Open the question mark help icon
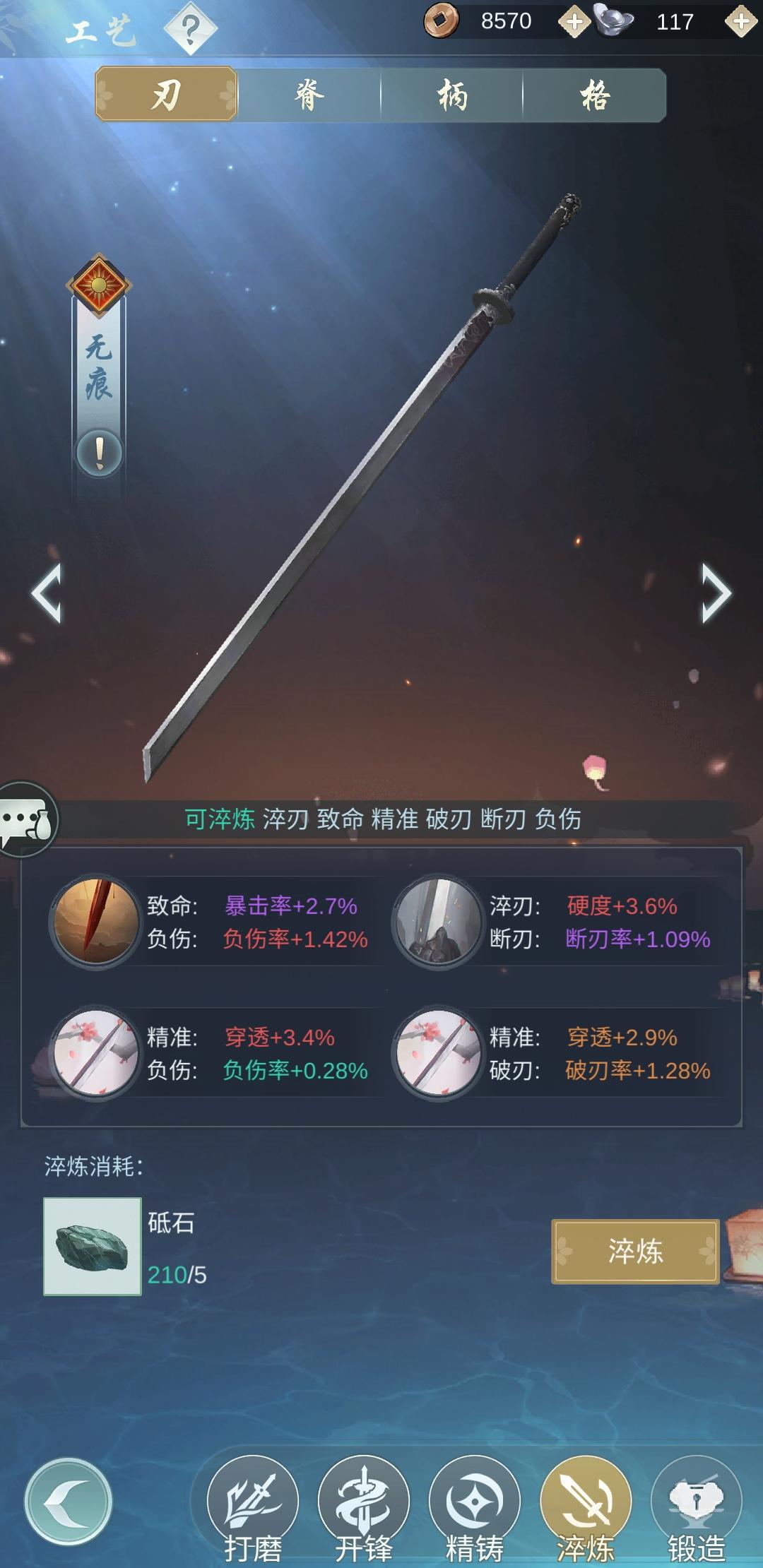Viewport: 763px width, 1568px height. [x=190, y=29]
